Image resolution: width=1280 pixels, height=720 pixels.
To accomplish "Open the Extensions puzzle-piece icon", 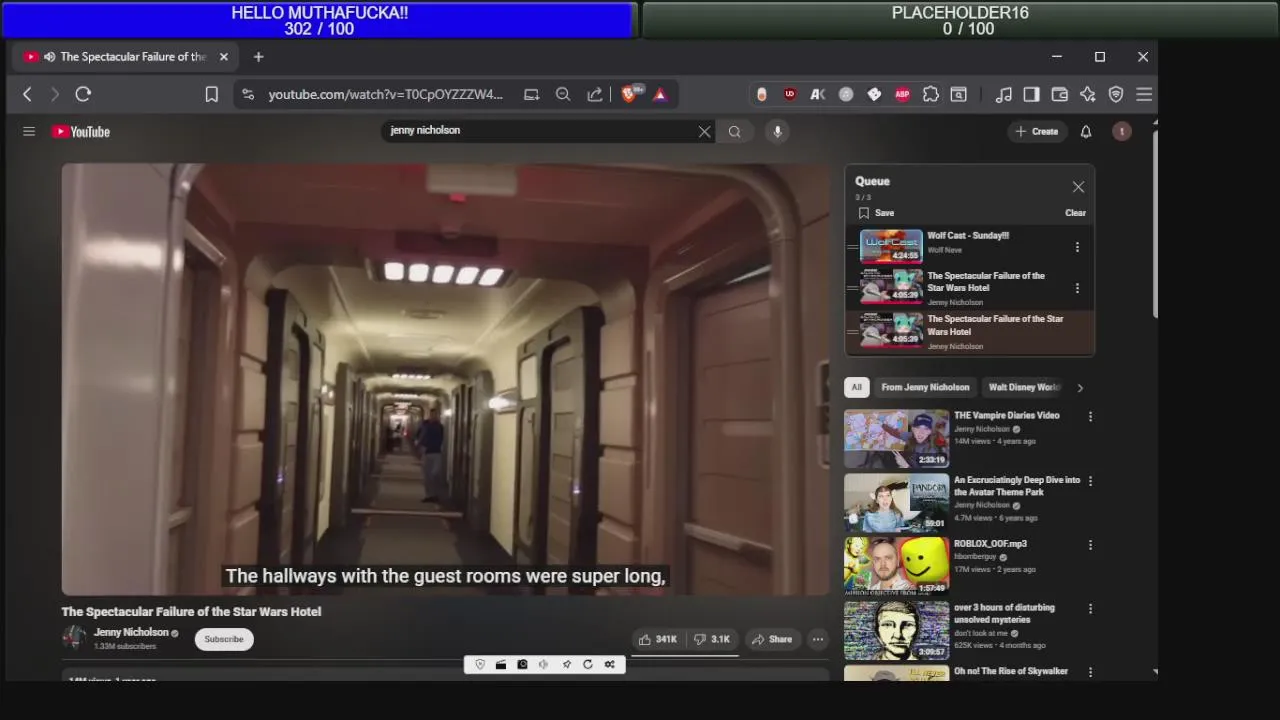I will click(x=930, y=94).
